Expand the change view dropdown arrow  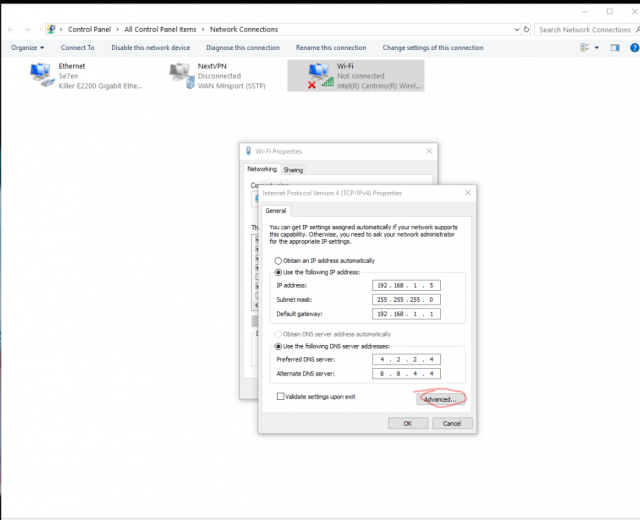pyautogui.click(x=598, y=47)
